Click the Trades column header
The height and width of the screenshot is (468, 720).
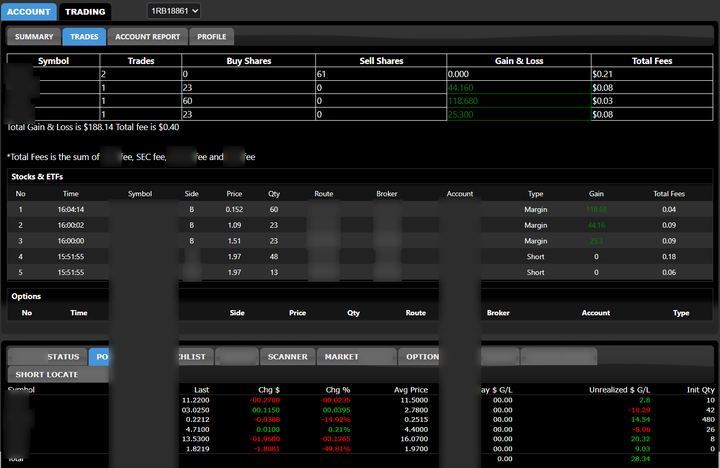tap(141, 61)
